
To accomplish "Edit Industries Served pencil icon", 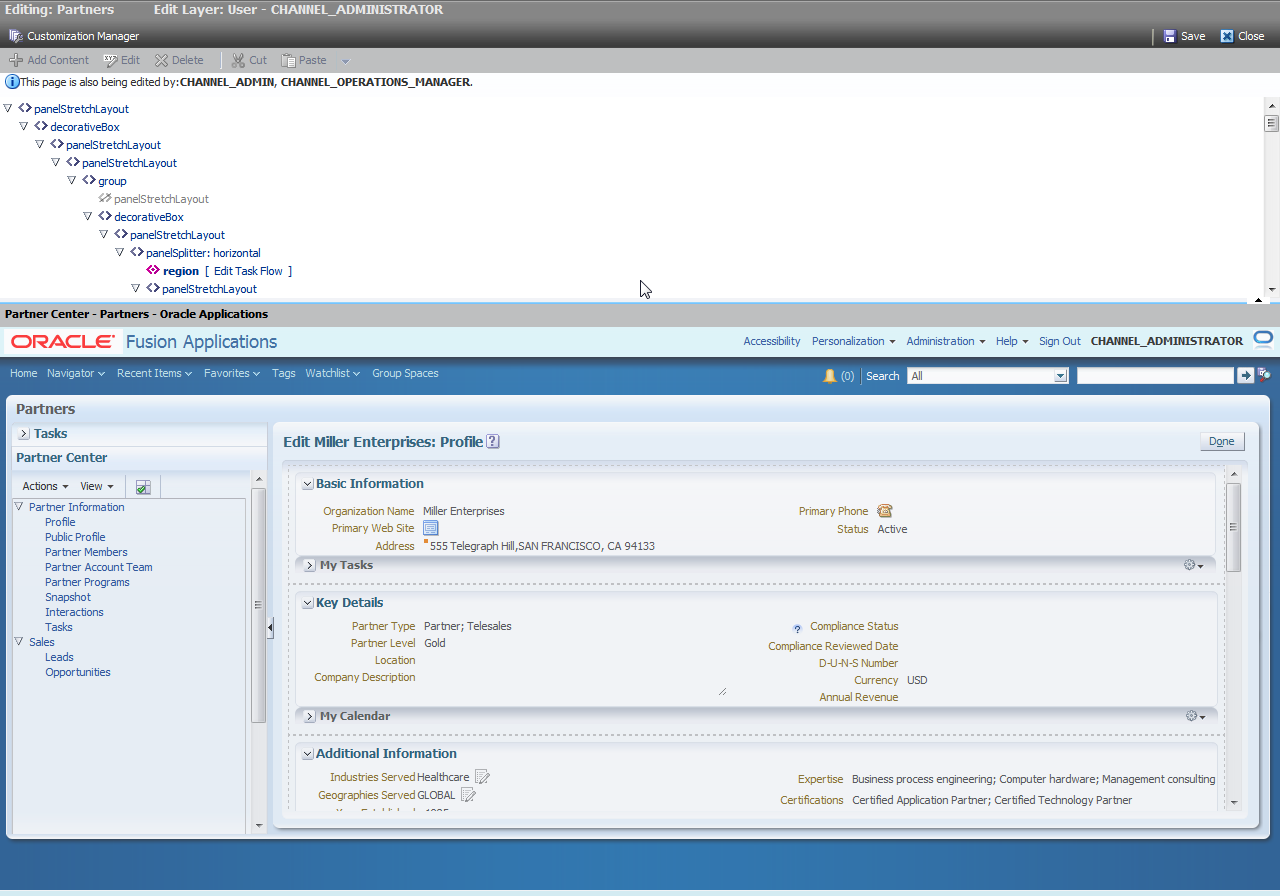I will tap(483, 777).
